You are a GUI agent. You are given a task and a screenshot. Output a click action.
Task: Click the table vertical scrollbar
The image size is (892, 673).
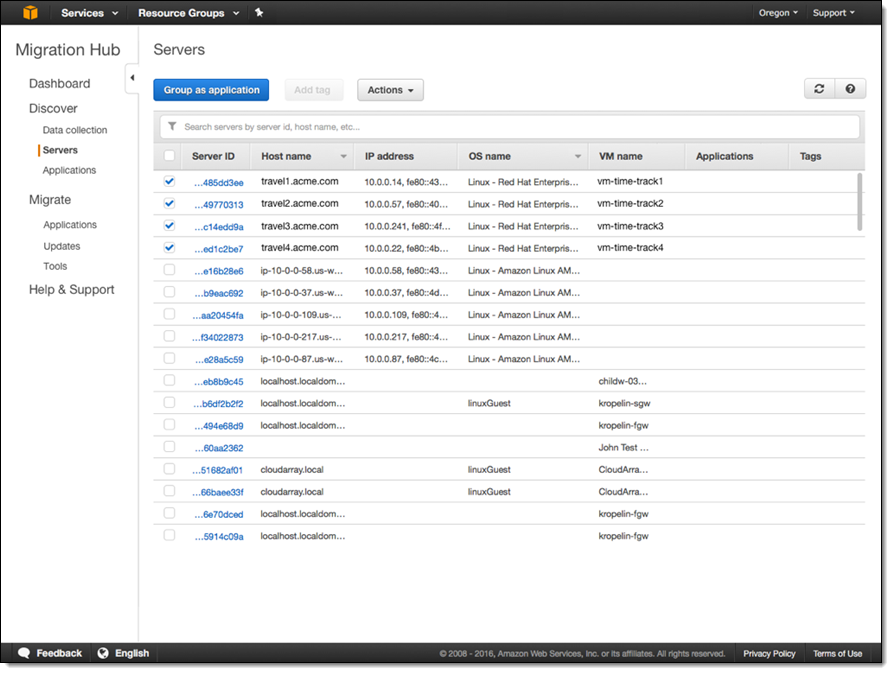(x=860, y=201)
